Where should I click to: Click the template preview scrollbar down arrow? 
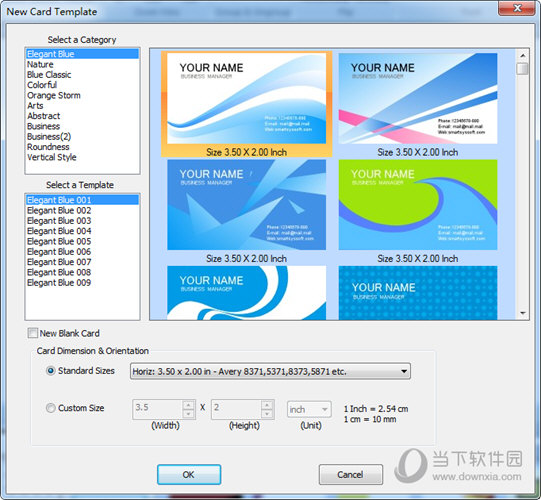[523, 313]
